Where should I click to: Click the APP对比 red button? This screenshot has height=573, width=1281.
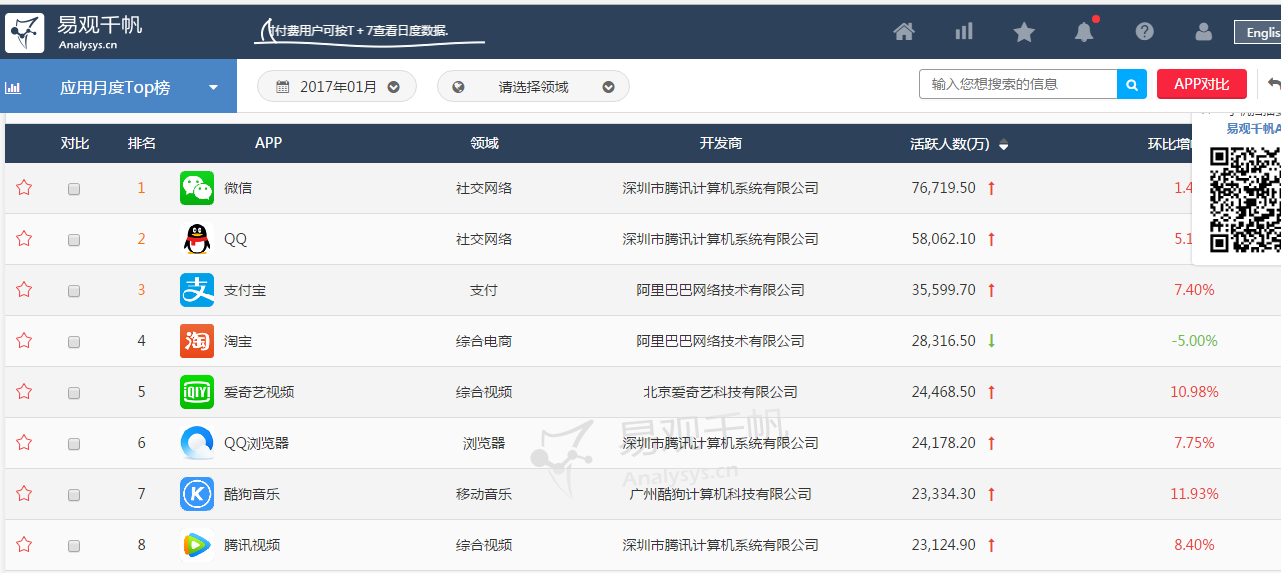(x=1201, y=84)
